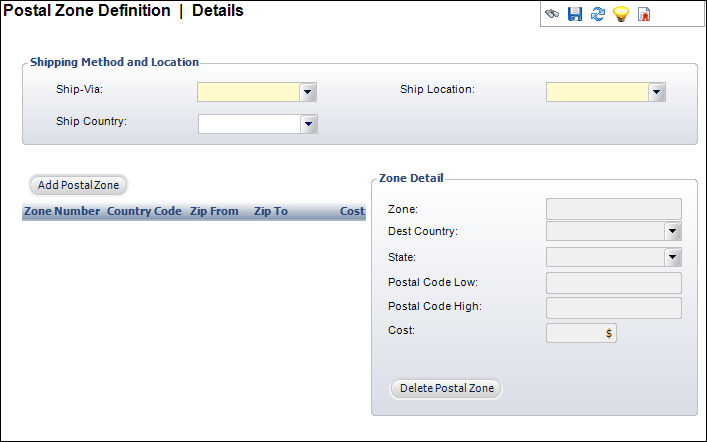707x442 pixels.
Task: Sort by the Zone Number column header
Action: click(x=62, y=212)
